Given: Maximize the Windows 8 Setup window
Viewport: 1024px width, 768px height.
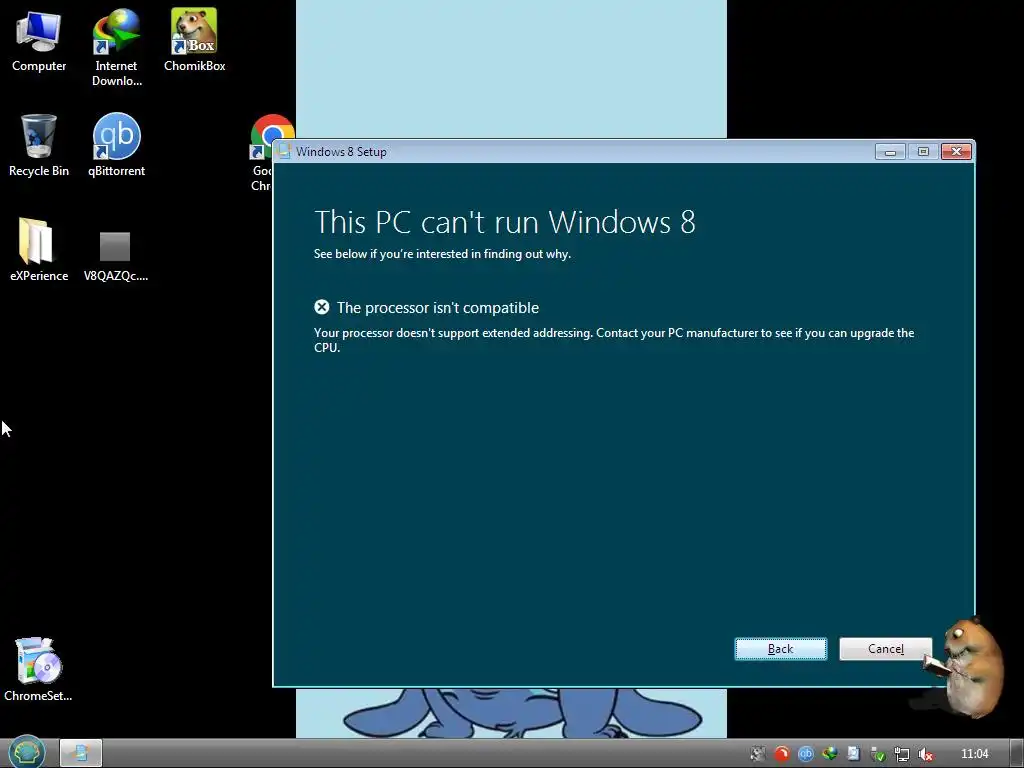Looking at the screenshot, I should click(x=923, y=152).
